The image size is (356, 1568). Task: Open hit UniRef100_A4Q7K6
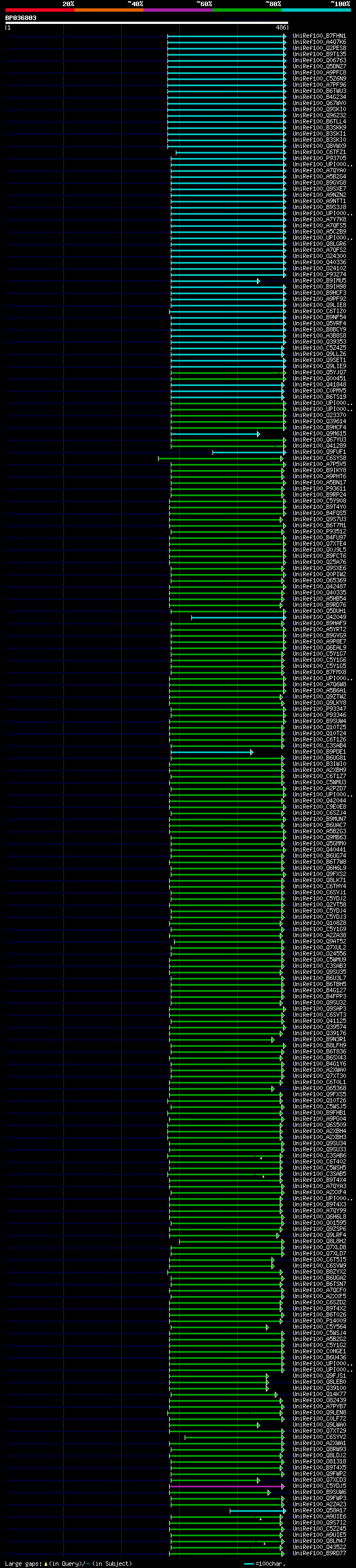point(319,43)
